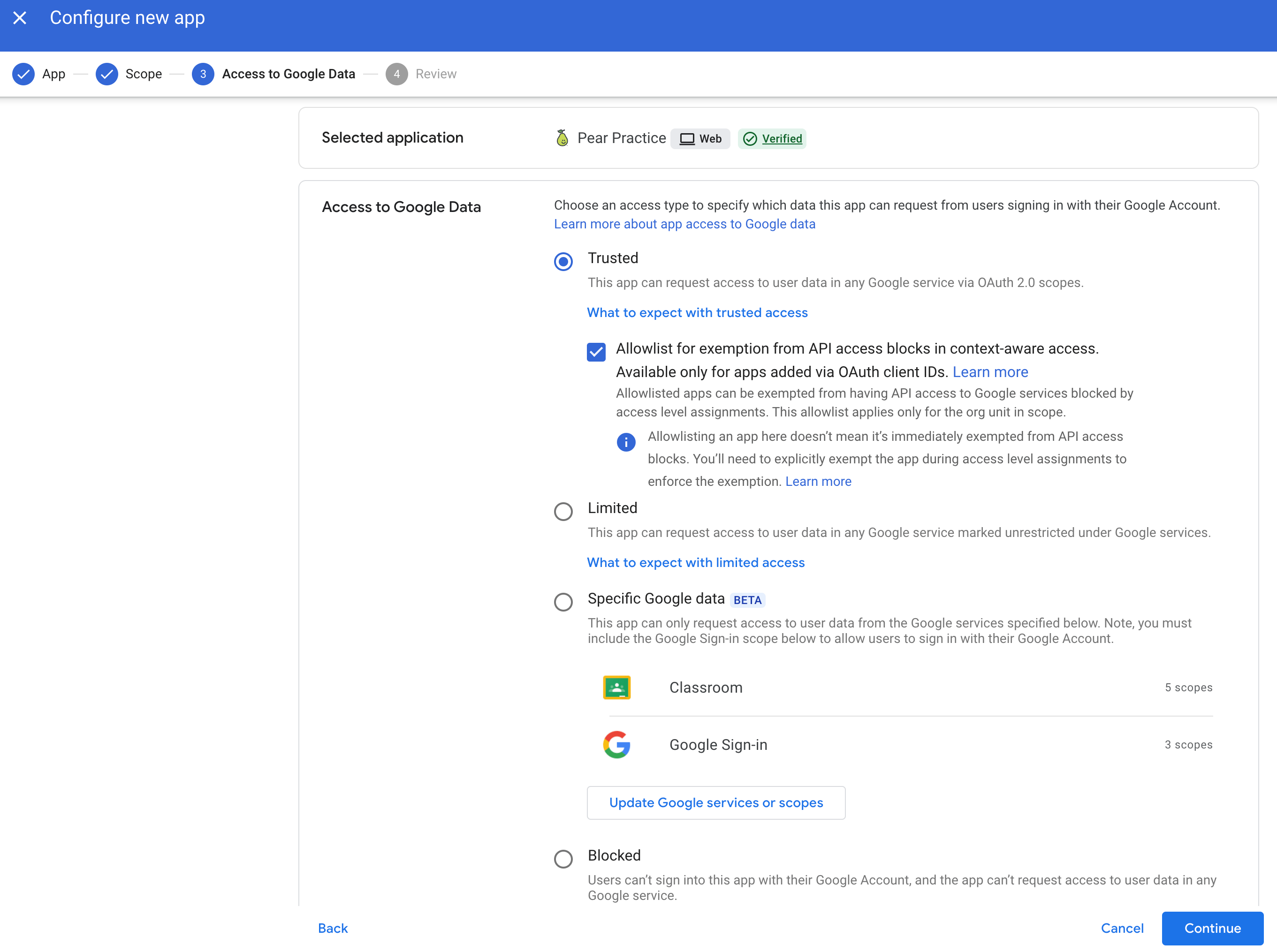Click the Google G sign-in icon
The width and height of the screenshot is (1277, 952).
pyautogui.click(x=616, y=745)
